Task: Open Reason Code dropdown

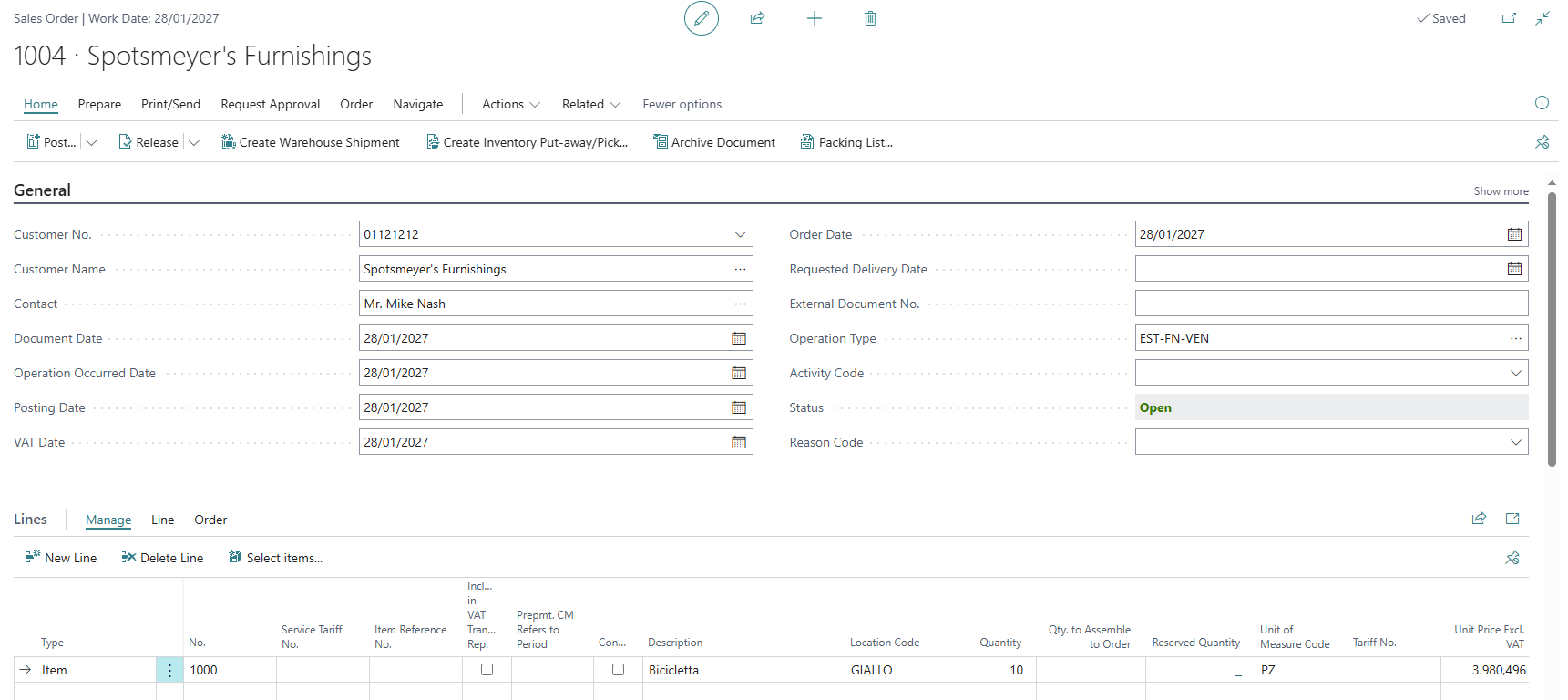Action: coord(1515,442)
